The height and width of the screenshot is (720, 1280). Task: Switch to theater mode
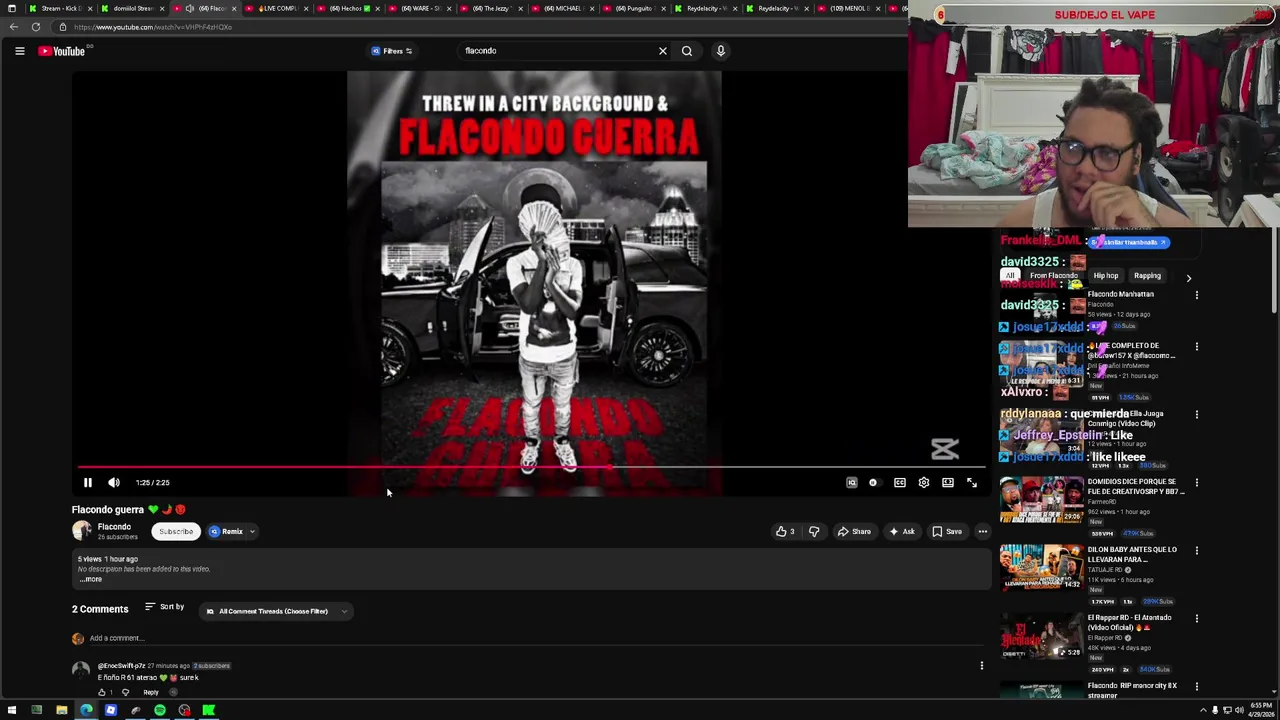[948, 483]
